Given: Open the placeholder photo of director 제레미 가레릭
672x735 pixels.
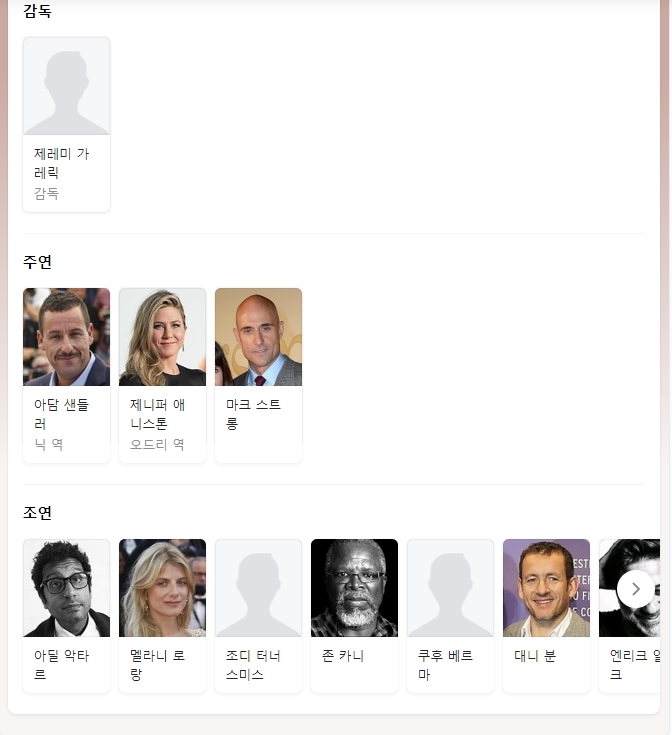Looking at the screenshot, I should (67, 86).
